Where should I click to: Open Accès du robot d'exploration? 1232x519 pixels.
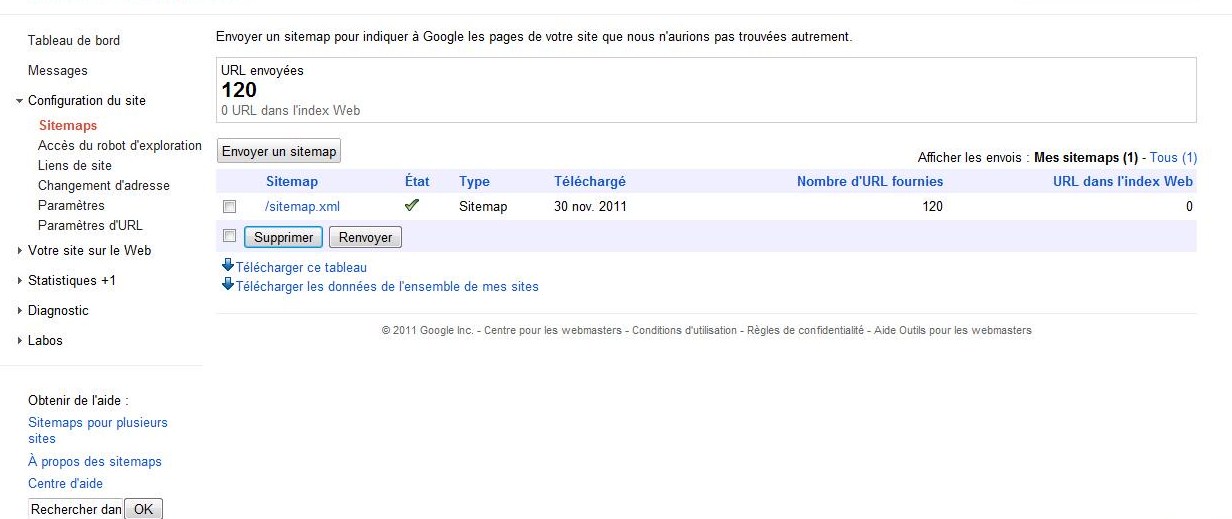click(120, 146)
